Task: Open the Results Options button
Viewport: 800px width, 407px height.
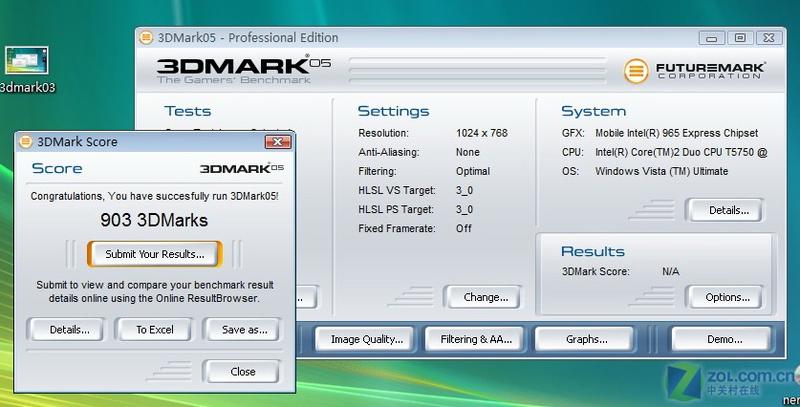Action: tap(727, 297)
